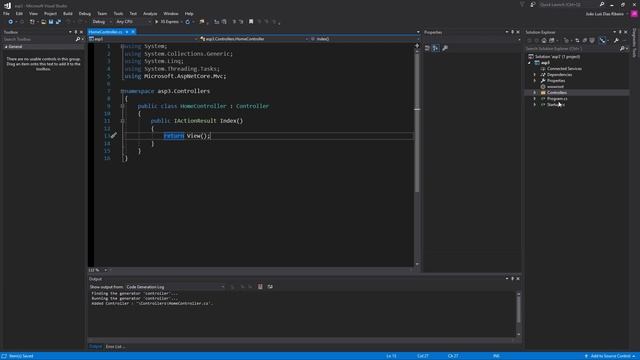Select Solution 'asp3' root node
640x360 pixels.
(554, 57)
